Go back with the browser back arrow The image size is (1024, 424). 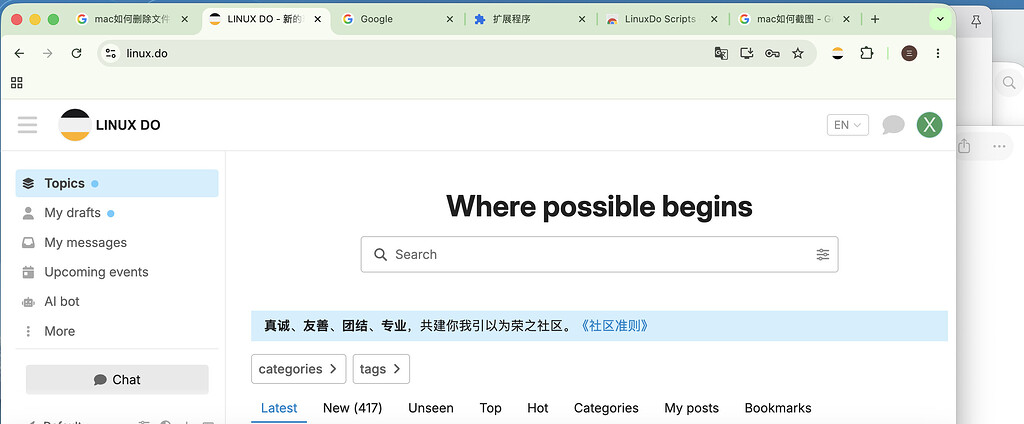pos(20,54)
